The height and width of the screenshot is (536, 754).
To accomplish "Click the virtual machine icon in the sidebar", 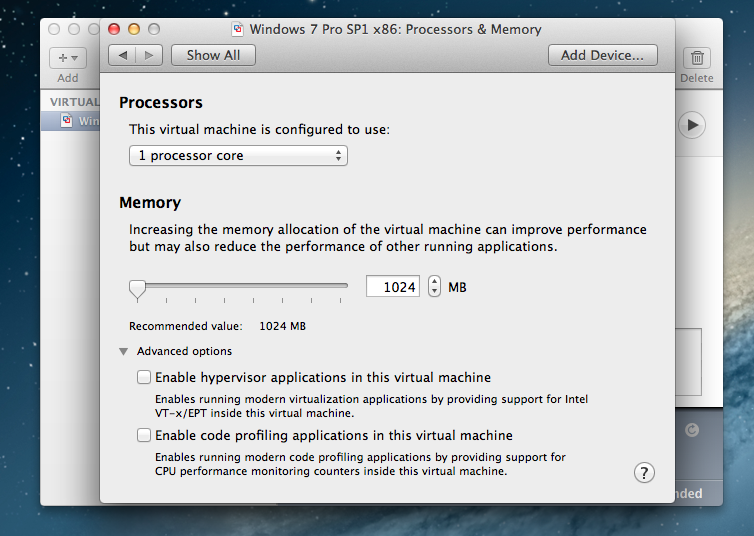I will pyautogui.click(x=67, y=121).
